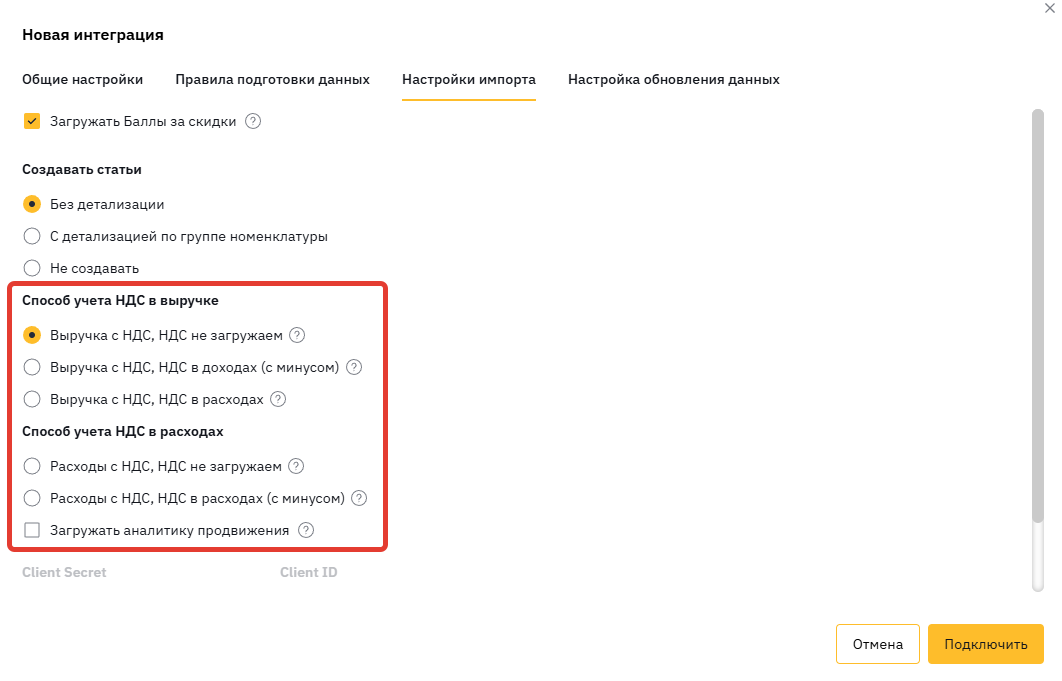The height and width of the screenshot is (681, 1062).
Task: Select С детализацией по группе номенклатуры option
Action: pyautogui.click(x=32, y=236)
